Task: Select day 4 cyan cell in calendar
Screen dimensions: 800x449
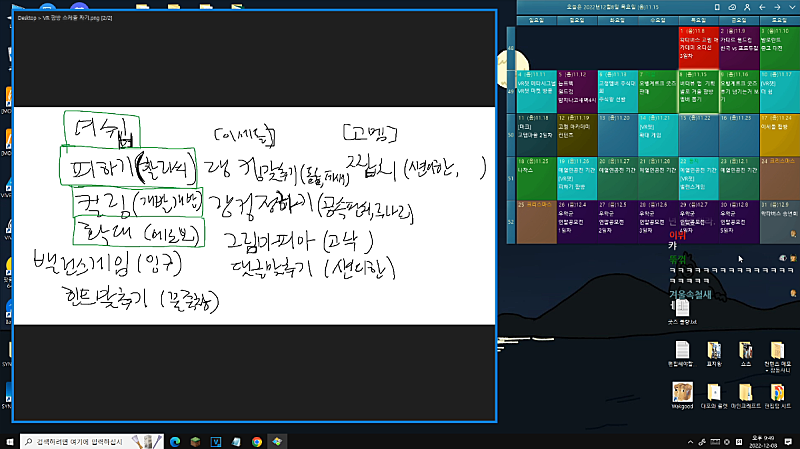Action: tap(536, 91)
